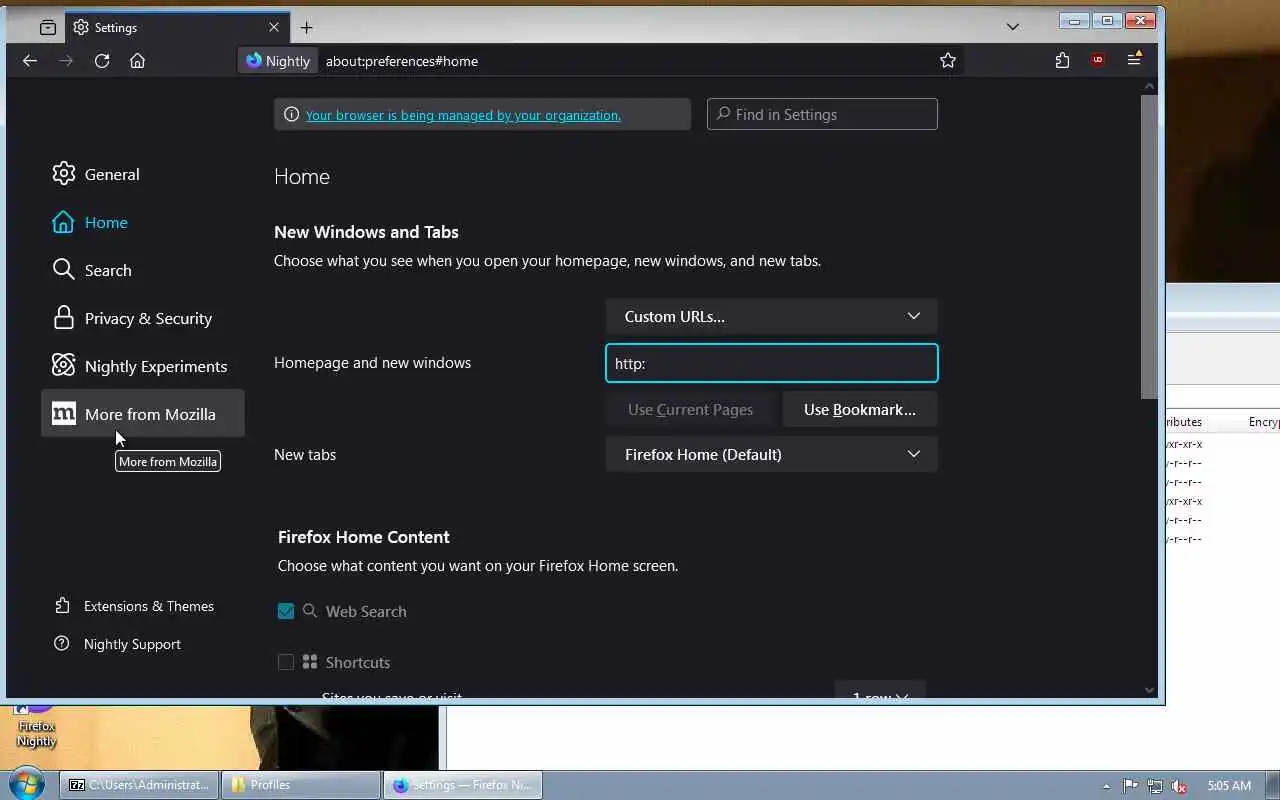Close the Settings tab

click(x=273, y=27)
